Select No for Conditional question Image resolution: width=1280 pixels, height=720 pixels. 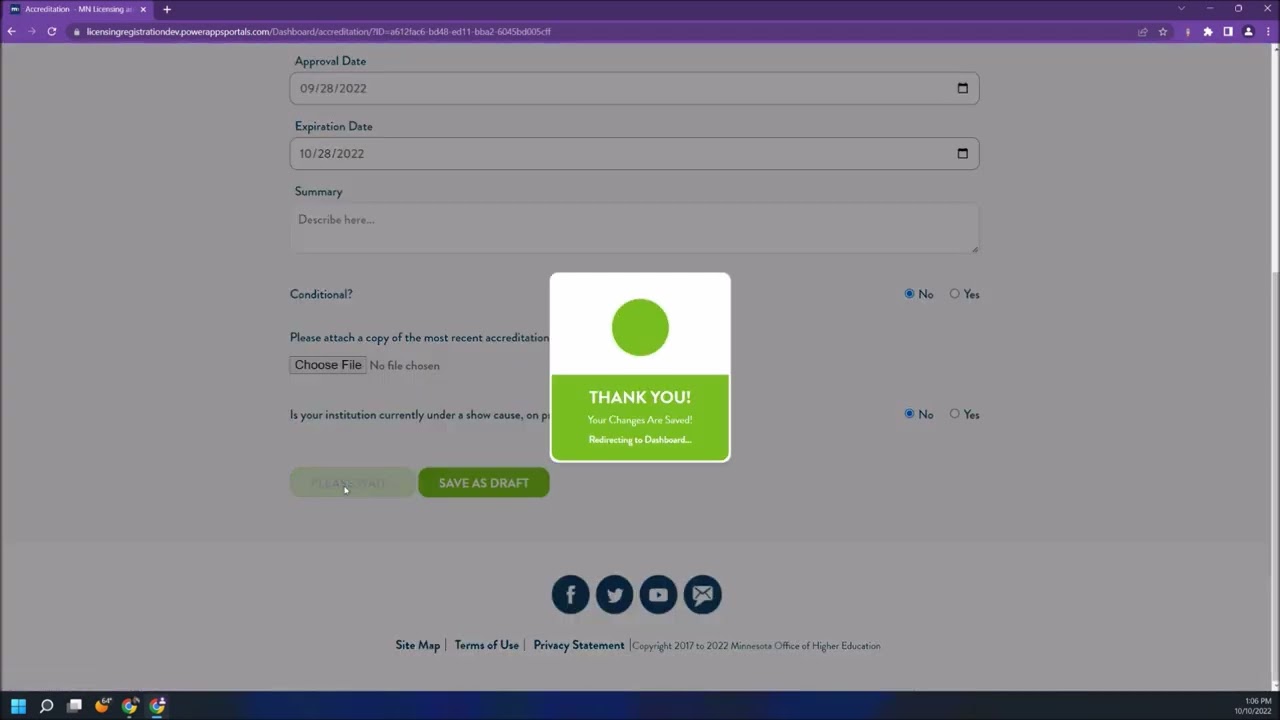pos(909,294)
